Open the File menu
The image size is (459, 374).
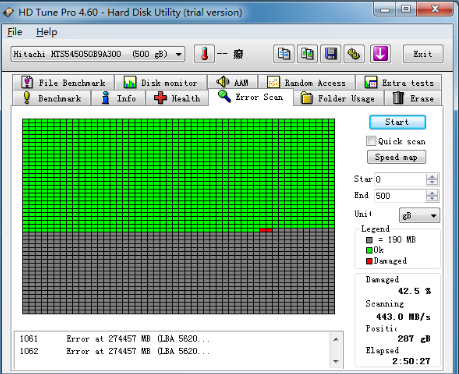[15, 32]
